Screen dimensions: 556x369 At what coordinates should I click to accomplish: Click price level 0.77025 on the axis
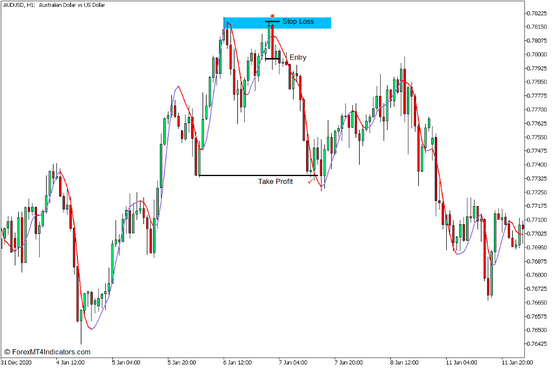[x=536, y=234]
